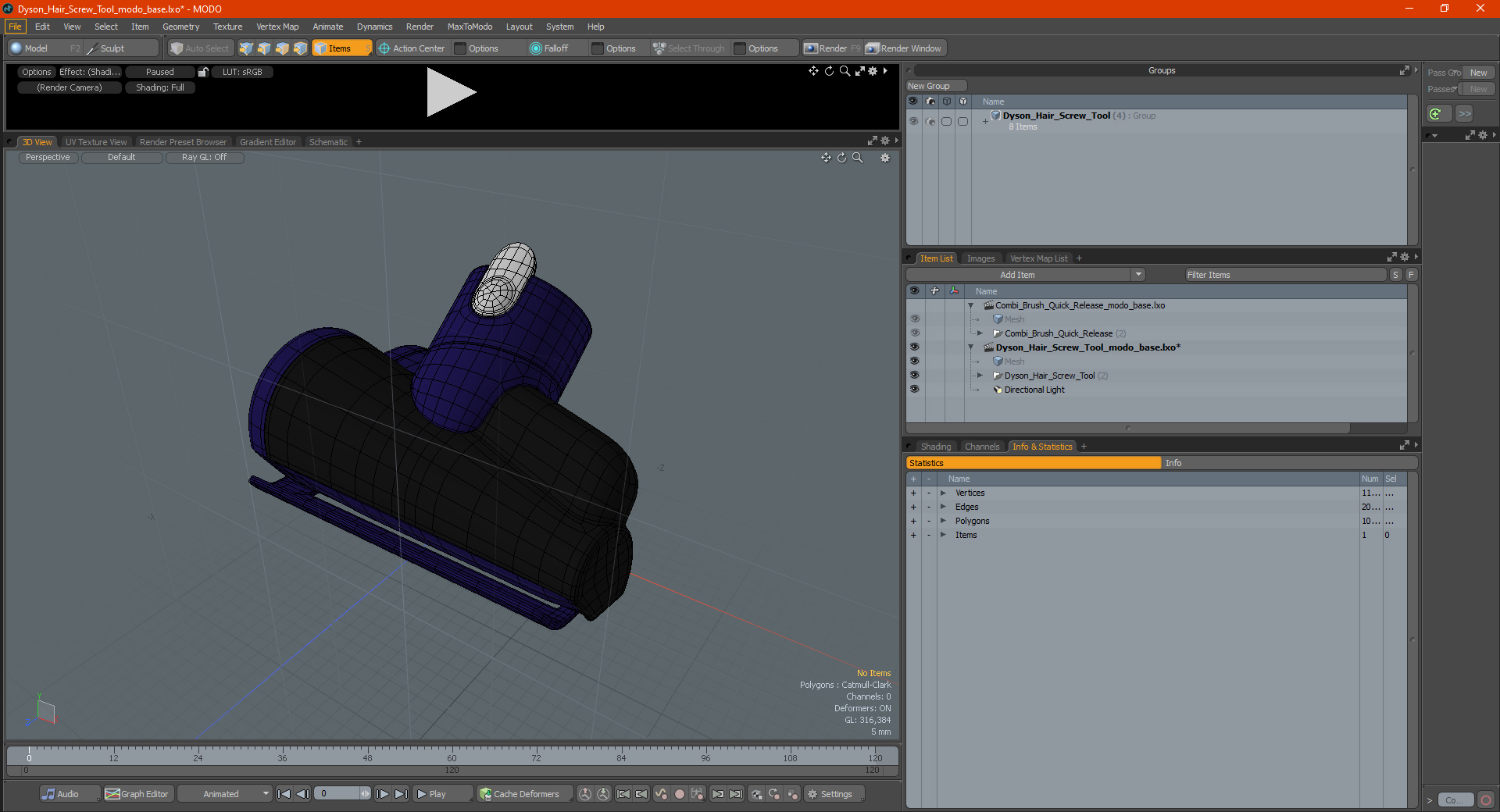Viewport: 1500px width, 812px height.
Task: Select Polygons selection mode cube icon
Action: pyautogui.click(x=282, y=48)
